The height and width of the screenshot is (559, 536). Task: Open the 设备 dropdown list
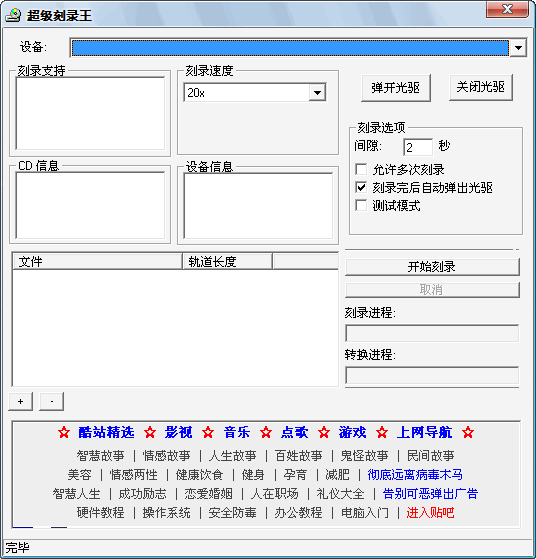[518, 47]
